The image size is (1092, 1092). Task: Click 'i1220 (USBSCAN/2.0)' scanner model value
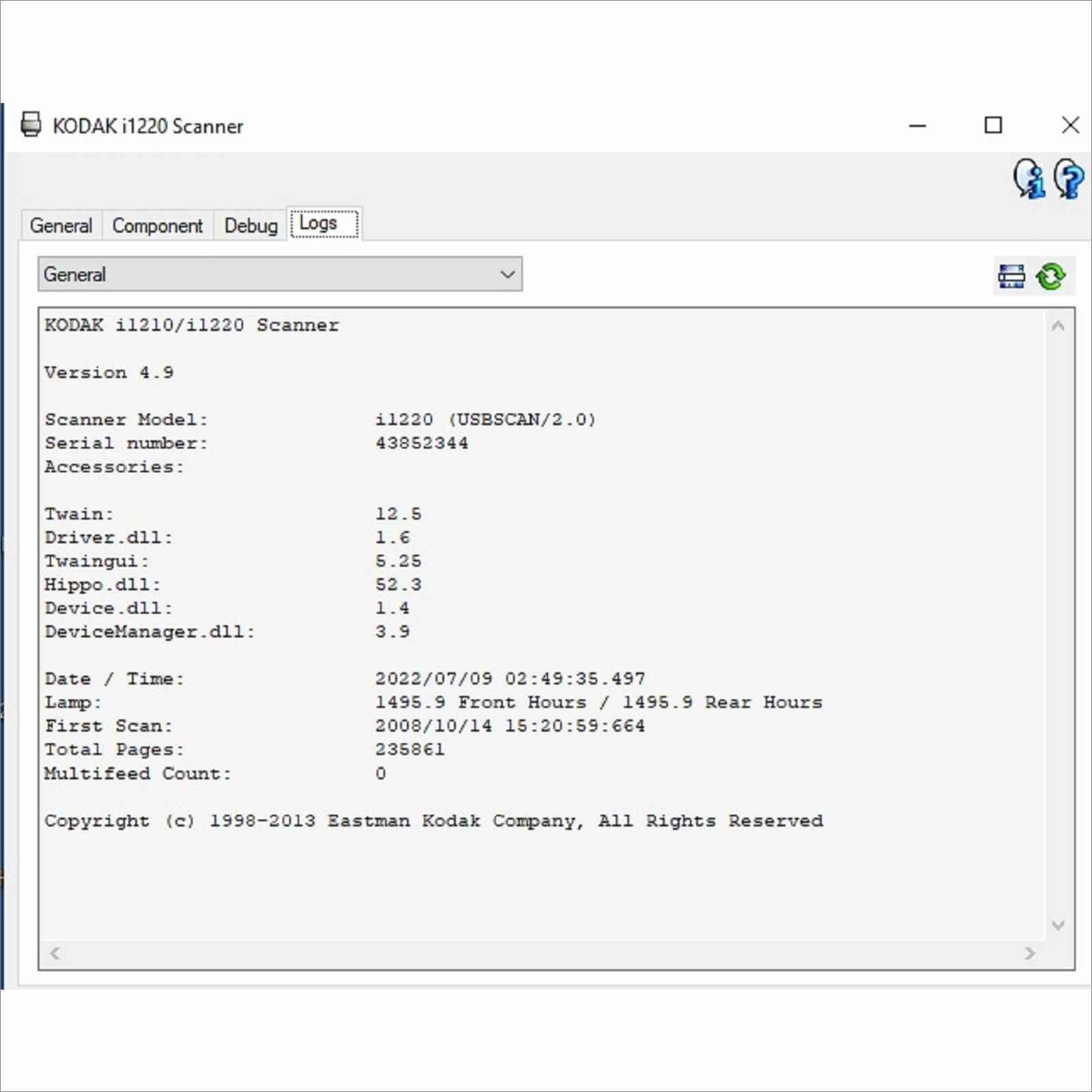pos(486,420)
